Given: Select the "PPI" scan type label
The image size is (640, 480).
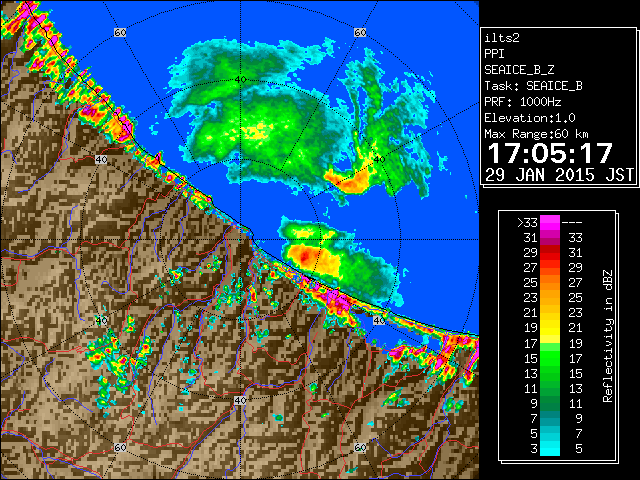Looking at the screenshot, I should point(494,54).
